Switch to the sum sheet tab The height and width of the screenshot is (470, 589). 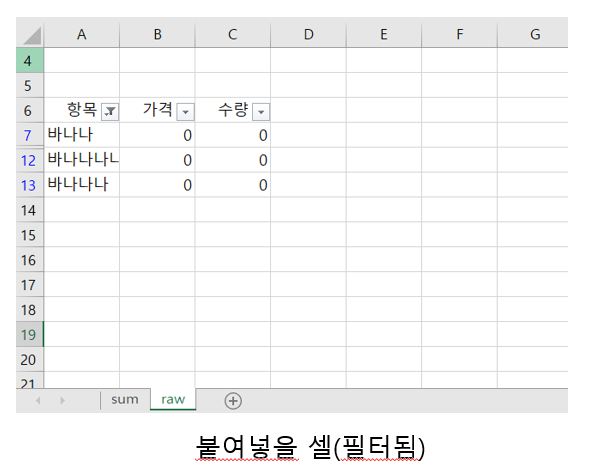(x=125, y=399)
